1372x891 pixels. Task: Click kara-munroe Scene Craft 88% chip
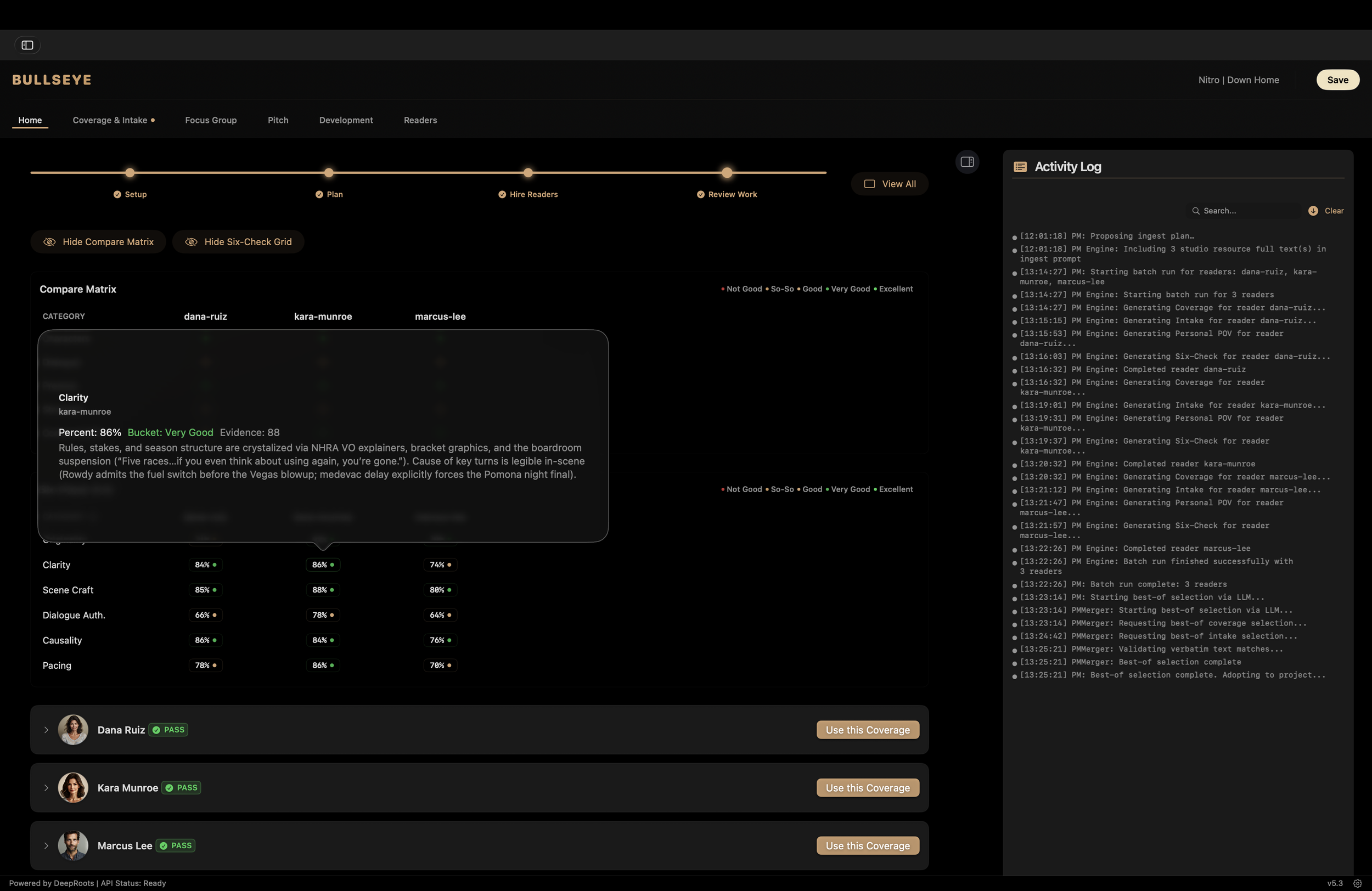[323, 590]
